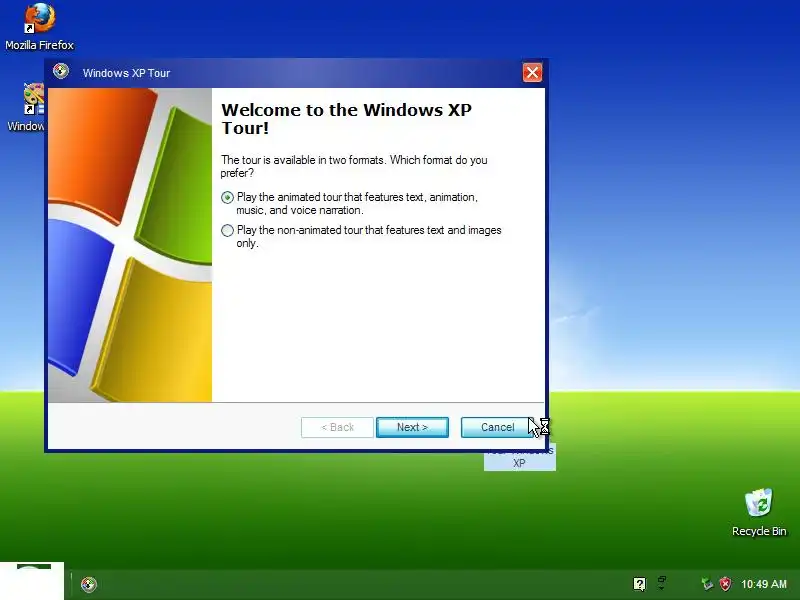Click the tour icon in the dialog title bar
800x600 pixels.
click(61, 71)
